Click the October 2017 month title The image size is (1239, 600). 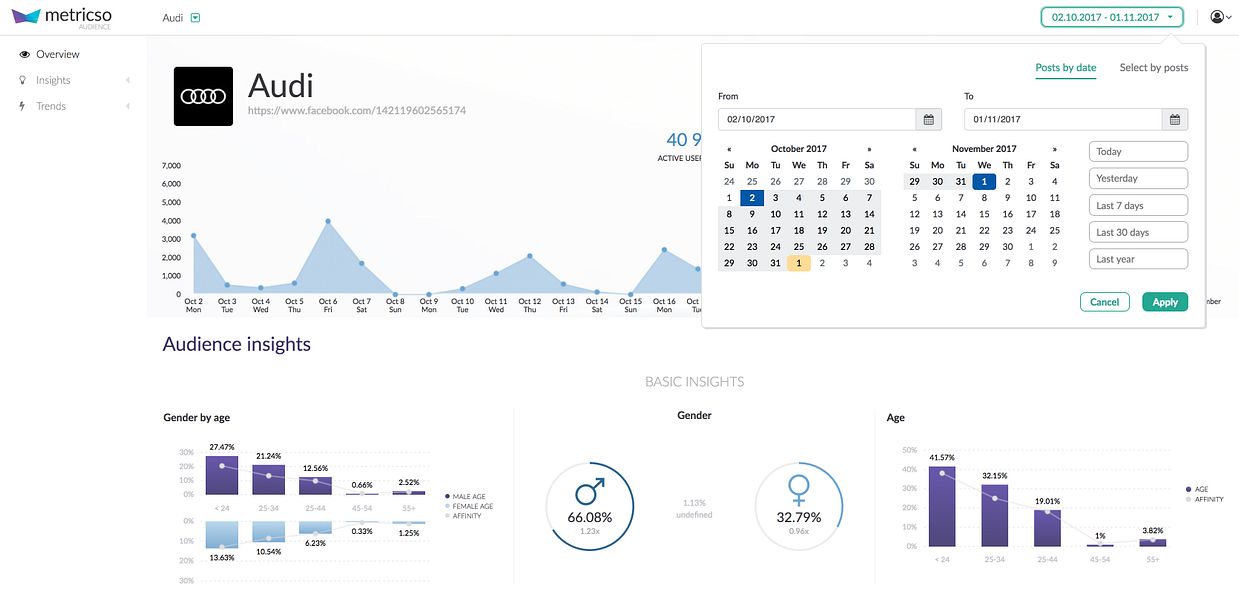tap(799, 149)
